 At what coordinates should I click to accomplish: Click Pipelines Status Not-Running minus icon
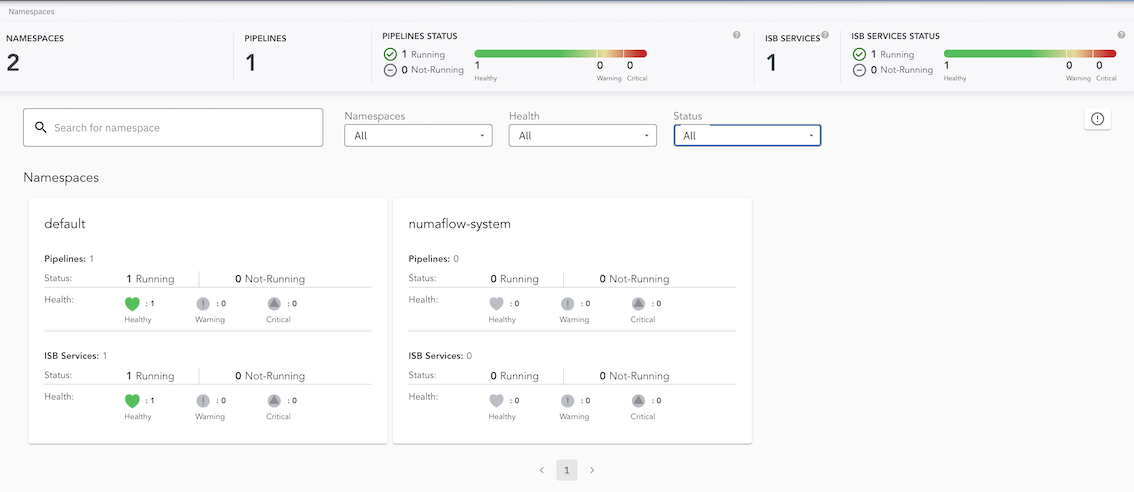point(390,70)
